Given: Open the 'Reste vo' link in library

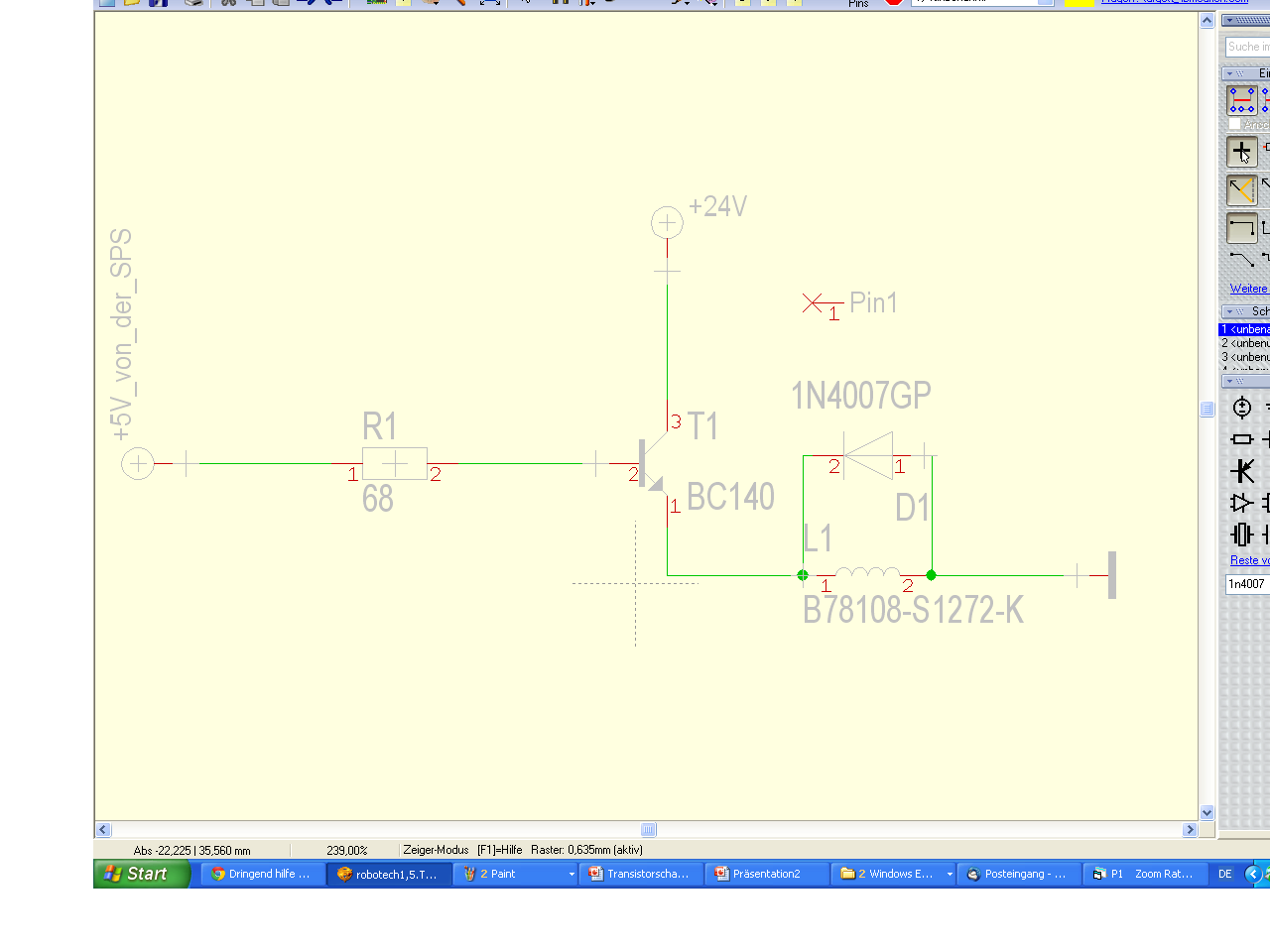Looking at the screenshot, I should tap(1249, 560).
